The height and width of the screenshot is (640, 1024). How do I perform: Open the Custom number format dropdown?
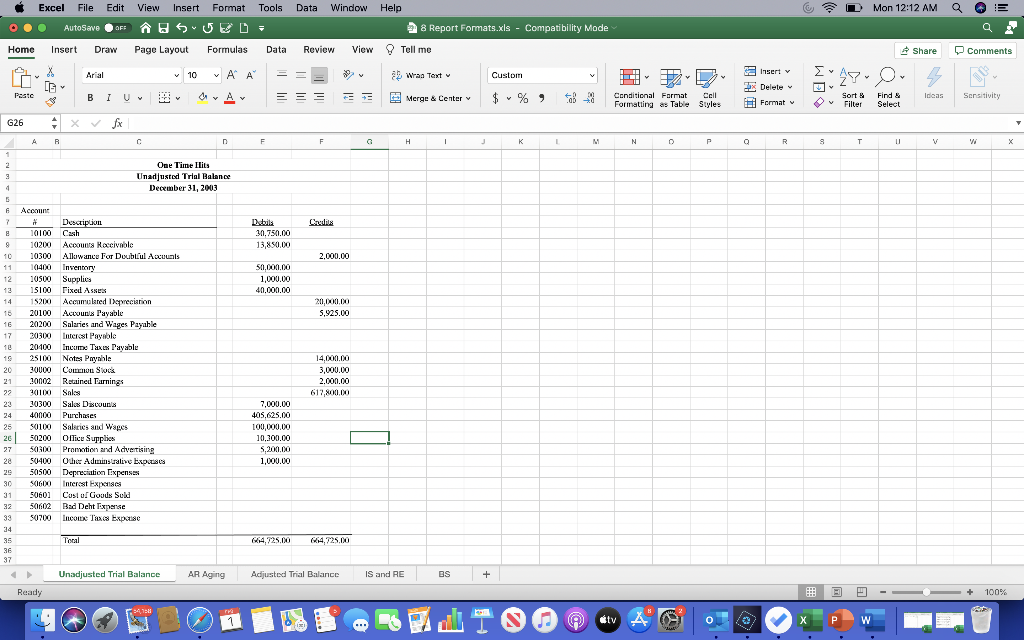(x=592, y=75)
